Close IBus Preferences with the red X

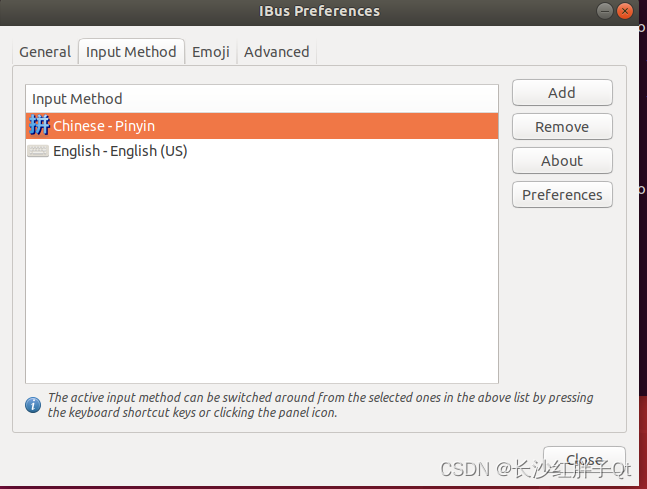click(625, 11)
